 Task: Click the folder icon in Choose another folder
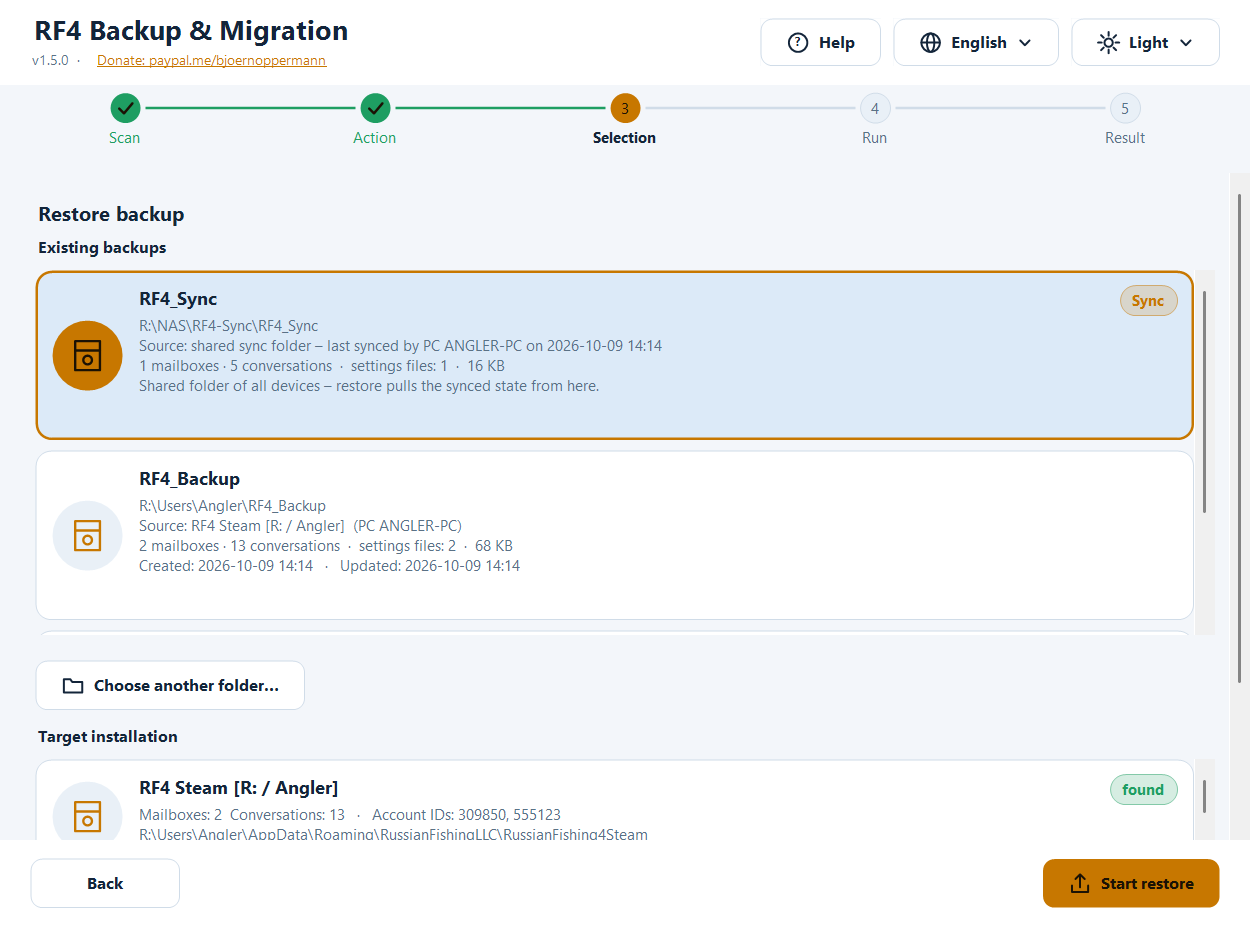click(73, 686)
